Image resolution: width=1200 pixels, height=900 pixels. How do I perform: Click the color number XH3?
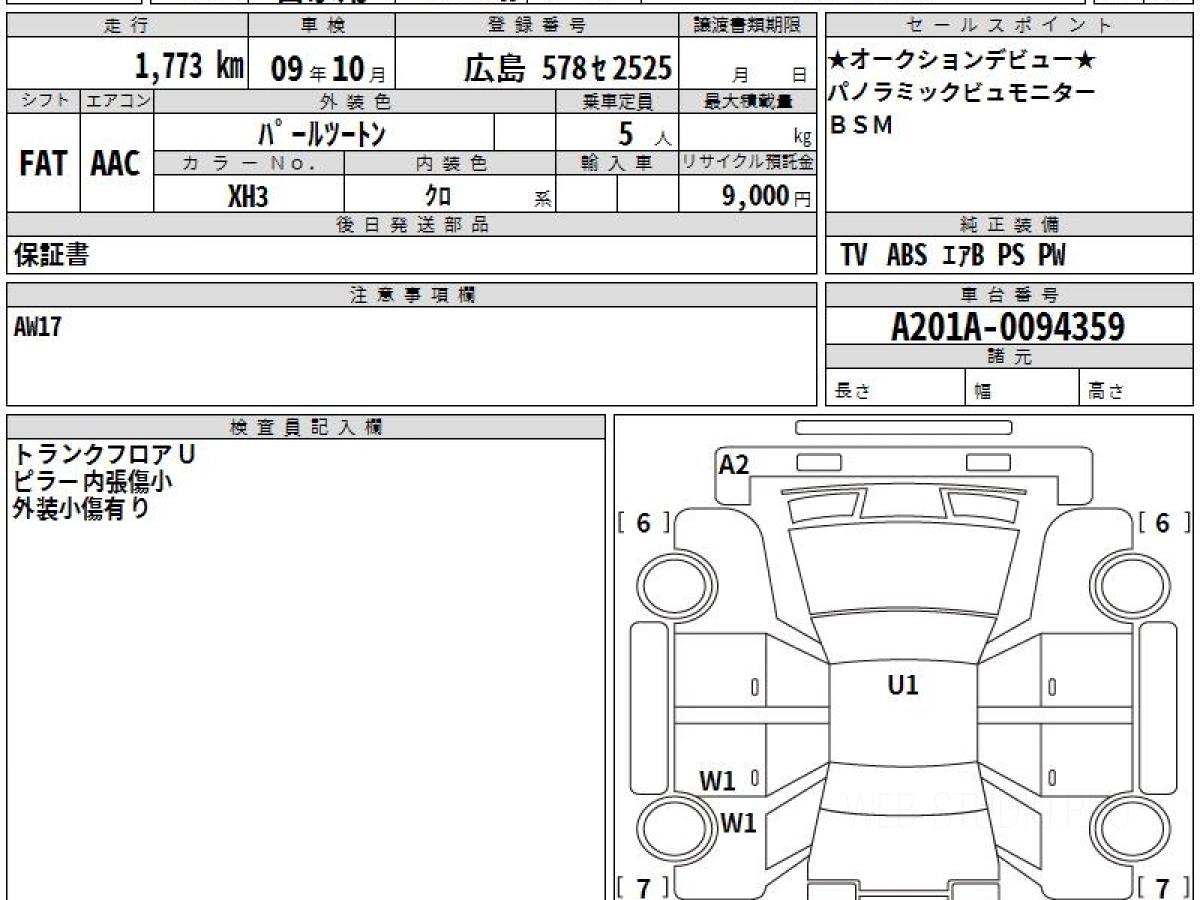(248, 196)
